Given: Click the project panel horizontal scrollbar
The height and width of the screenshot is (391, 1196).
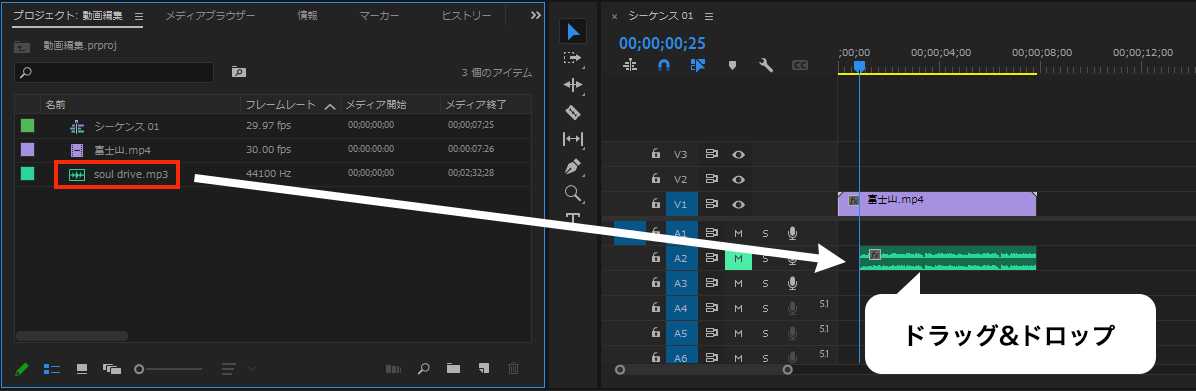Looking at the screenshot, I should [x=72, y=335].
